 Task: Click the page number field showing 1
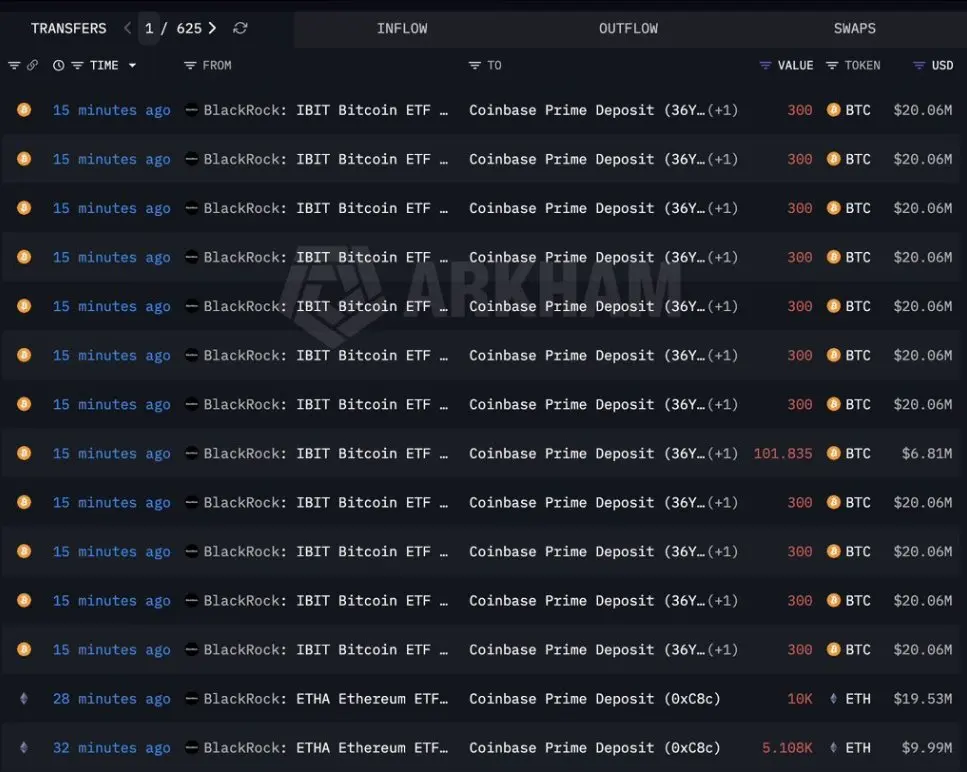(149, 28)
